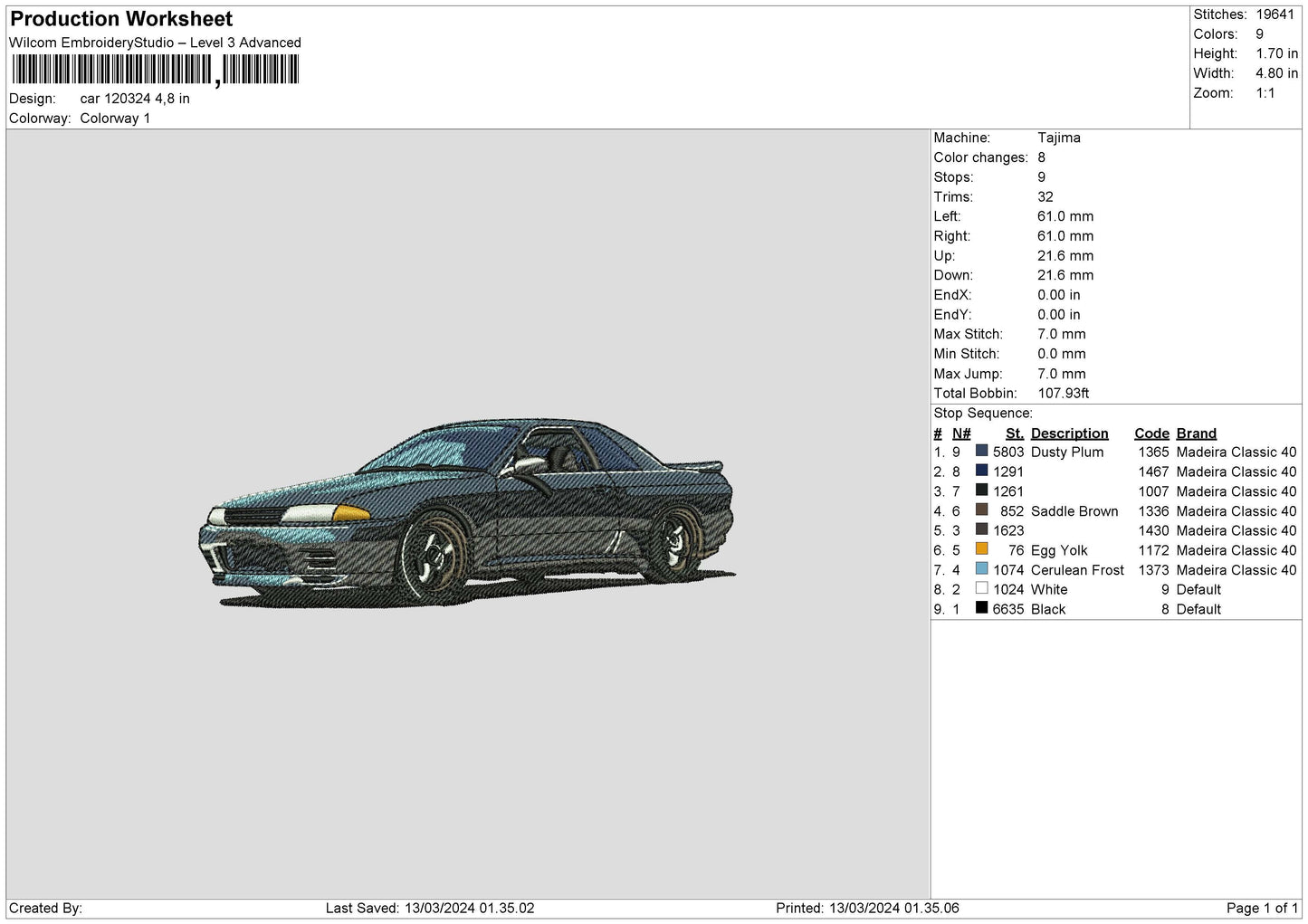Click the EndX value '0.00 in'

tap(1059, 295)
